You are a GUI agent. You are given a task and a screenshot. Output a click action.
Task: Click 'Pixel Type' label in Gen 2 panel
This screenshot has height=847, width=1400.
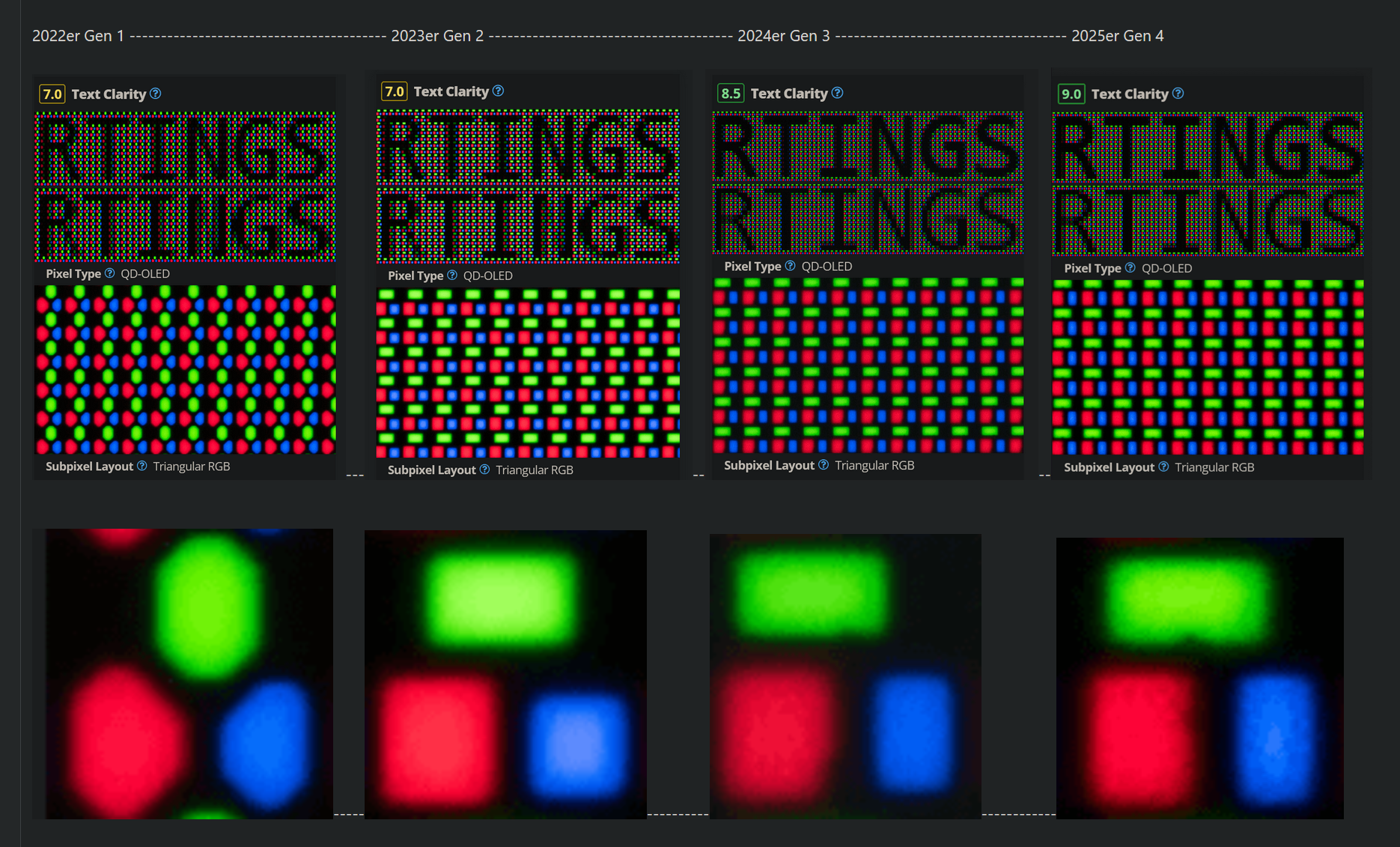pos(416,276)
